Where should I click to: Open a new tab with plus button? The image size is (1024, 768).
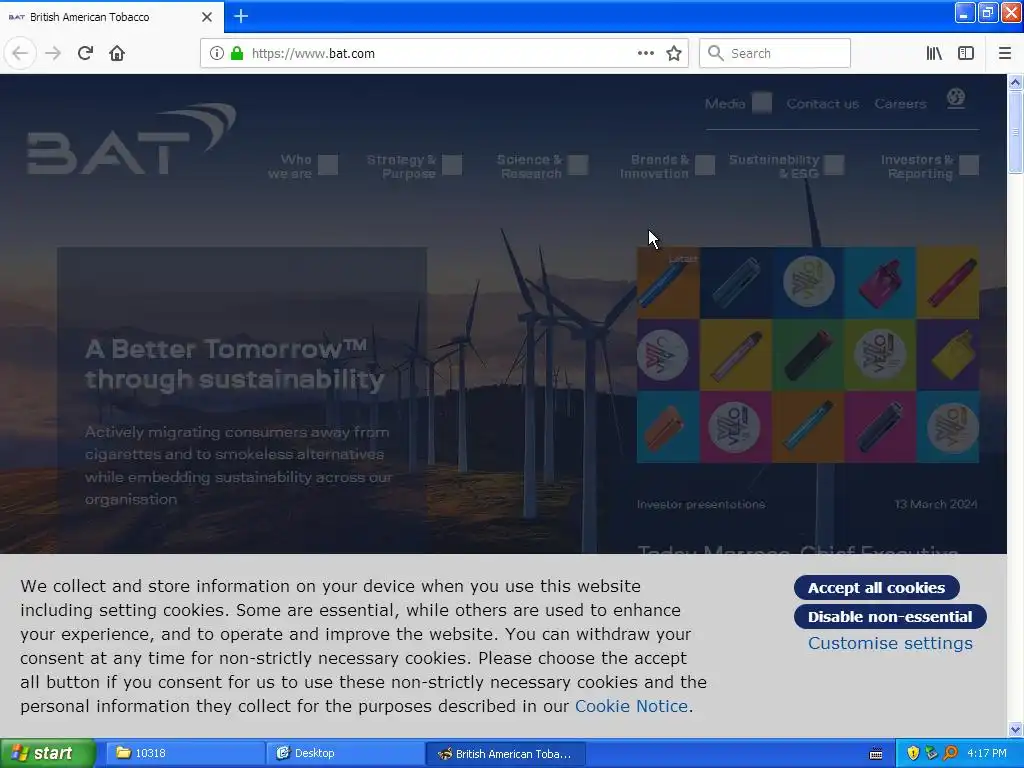(x=241, y=16)
